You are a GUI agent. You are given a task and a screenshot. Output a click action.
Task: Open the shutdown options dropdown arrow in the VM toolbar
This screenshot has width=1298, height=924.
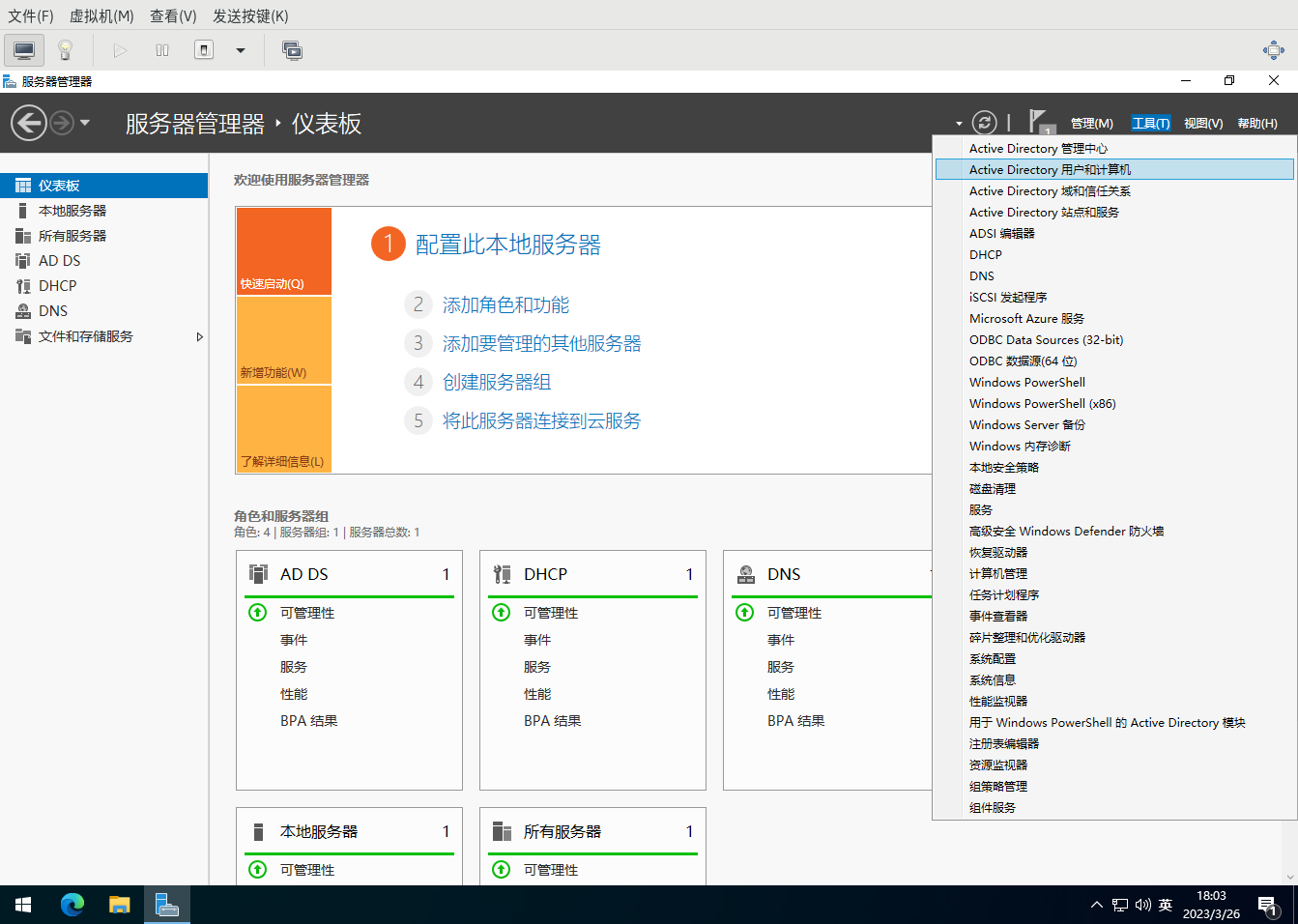point(241,50)
